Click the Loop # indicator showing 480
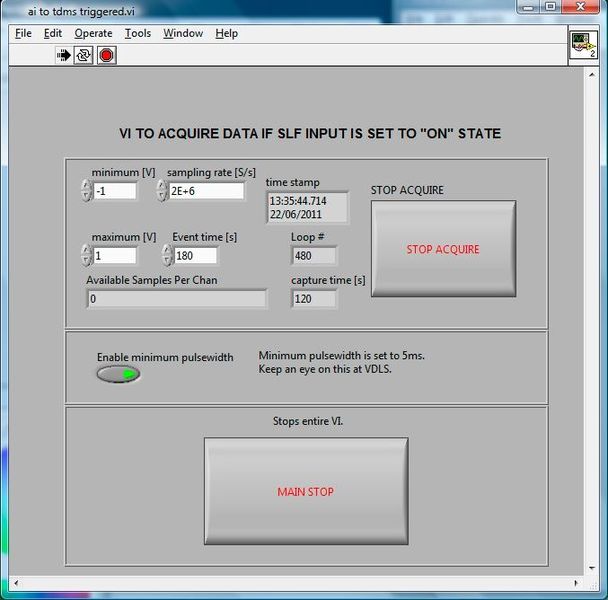 pyautogui.click(x=314, y=256)
